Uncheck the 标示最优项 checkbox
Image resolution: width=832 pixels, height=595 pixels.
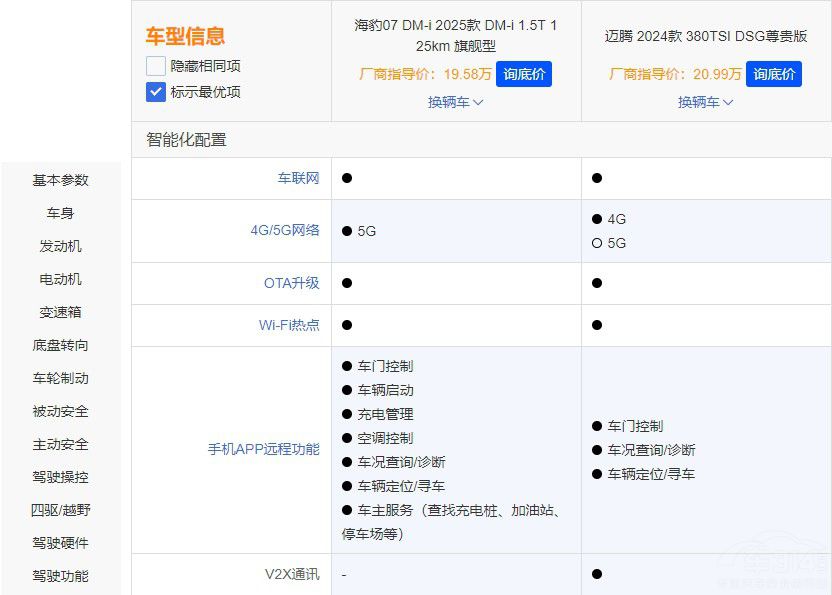click(156, 92)
